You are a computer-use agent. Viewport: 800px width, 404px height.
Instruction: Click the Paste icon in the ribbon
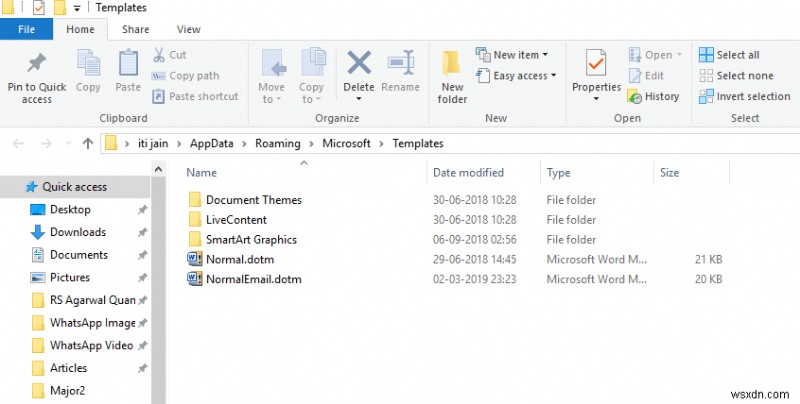128,64
